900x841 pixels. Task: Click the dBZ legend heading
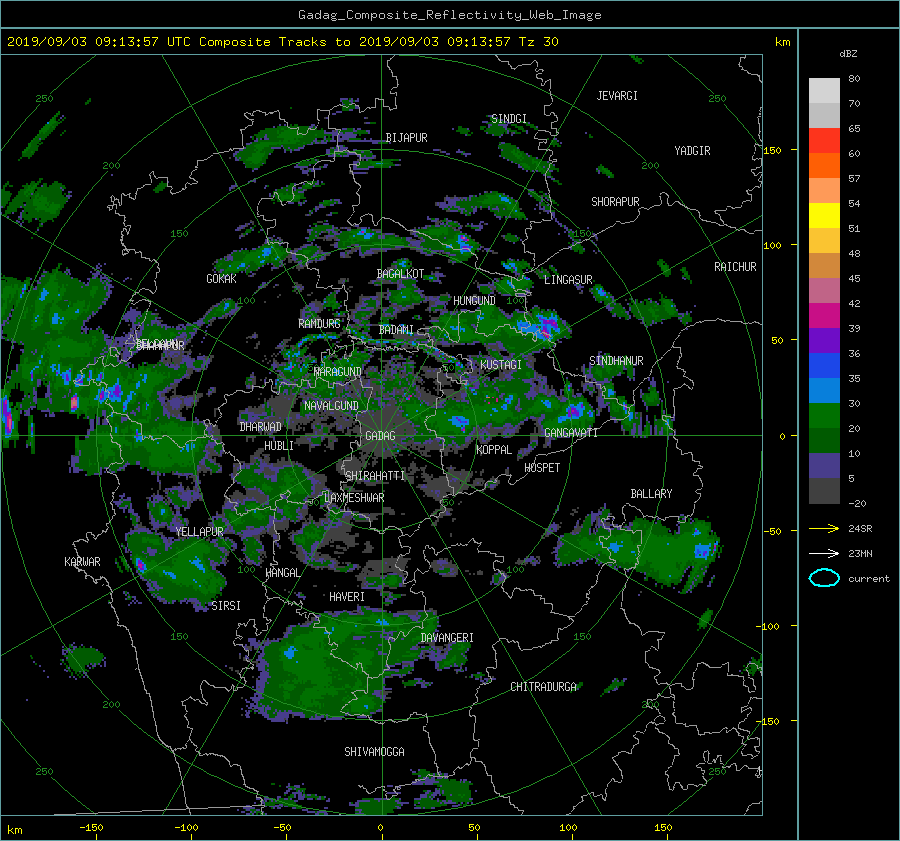tap(848, 54)
